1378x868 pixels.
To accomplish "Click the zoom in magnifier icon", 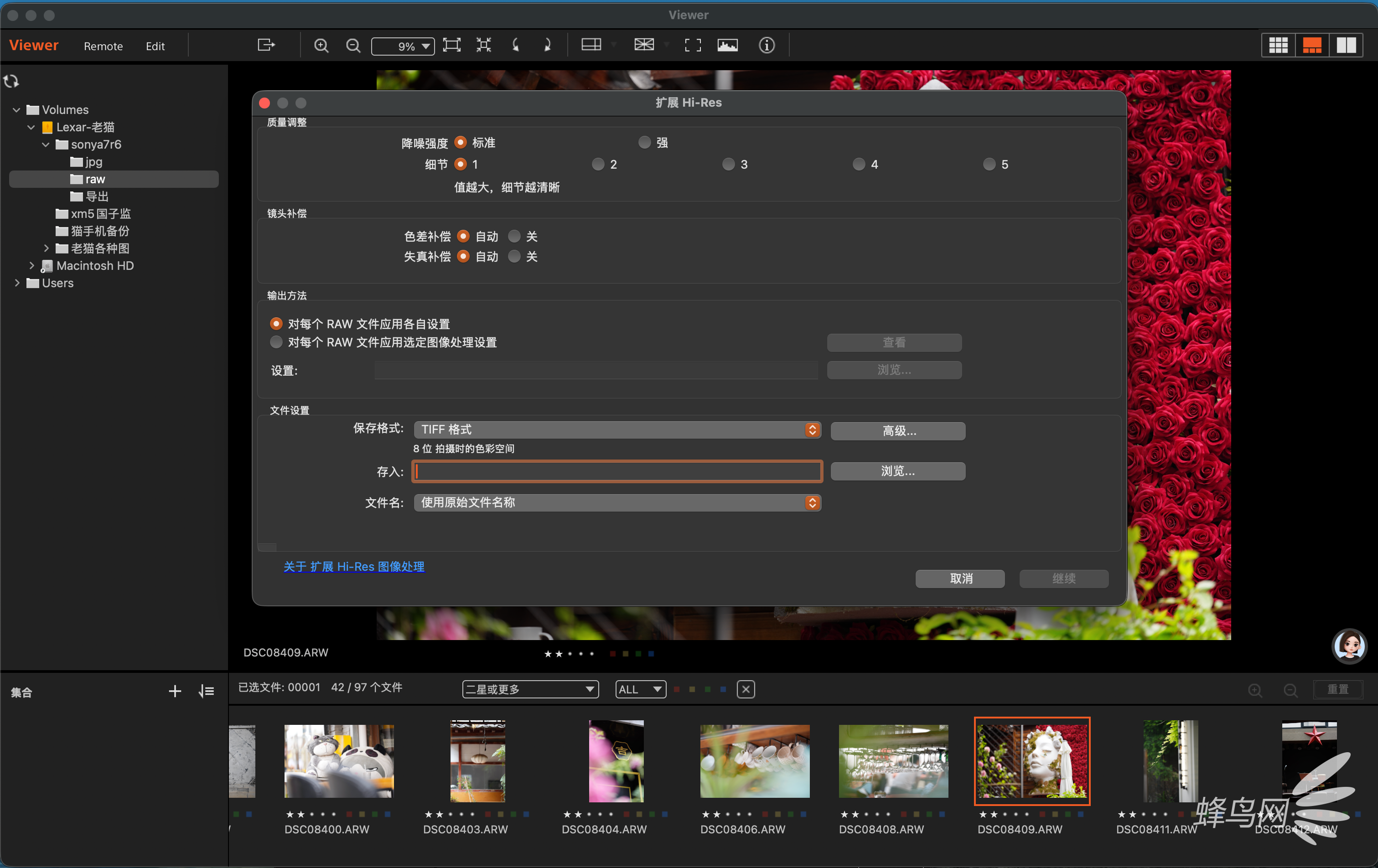I will [x=321, y=46].
